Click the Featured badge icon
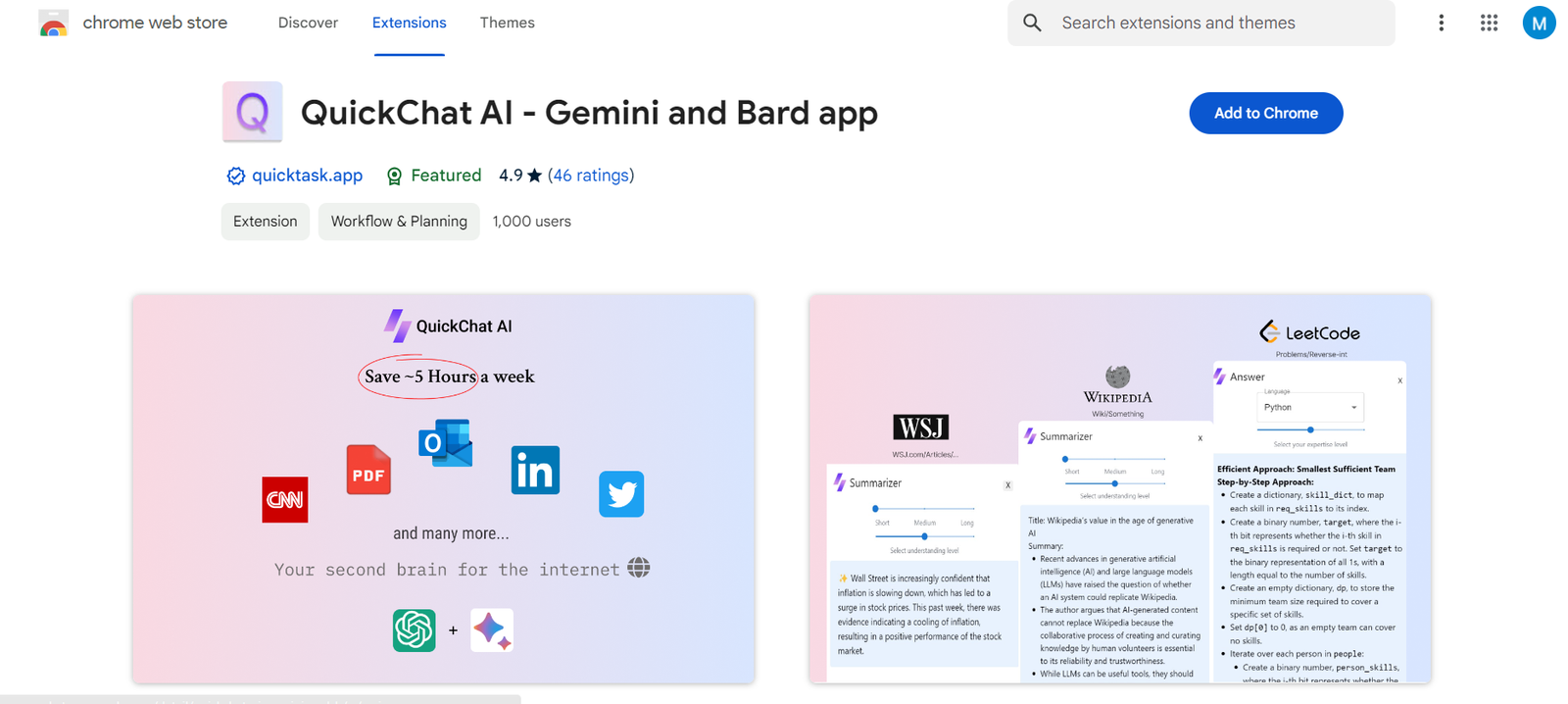Image resolution: width=1568 pixels, height=704 pixels. click(x=394, y=176)
